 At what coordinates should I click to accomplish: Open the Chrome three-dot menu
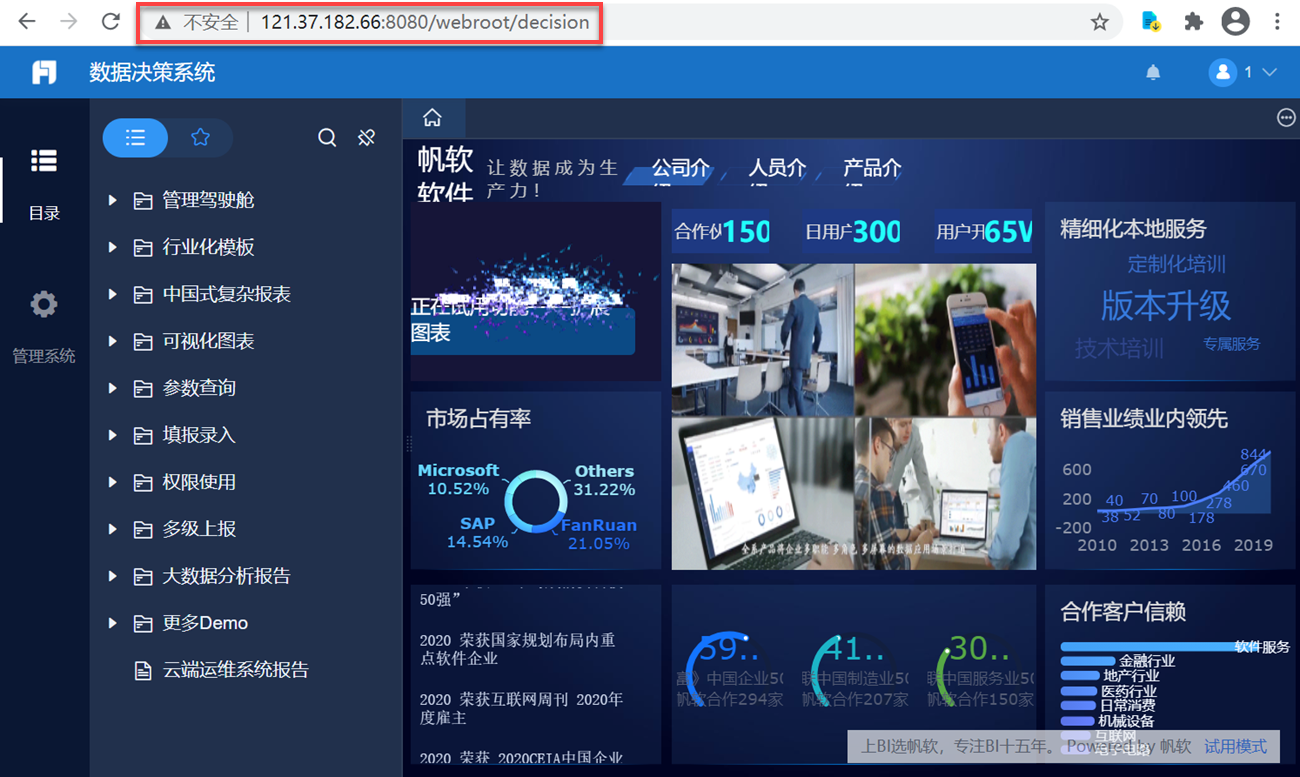pos(1277,22)
